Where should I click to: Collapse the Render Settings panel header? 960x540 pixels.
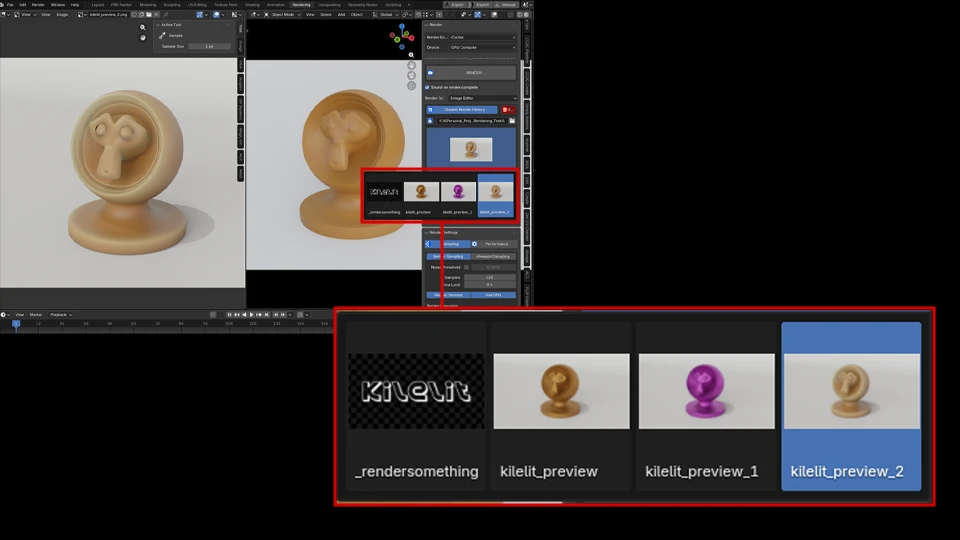[471, 233]
